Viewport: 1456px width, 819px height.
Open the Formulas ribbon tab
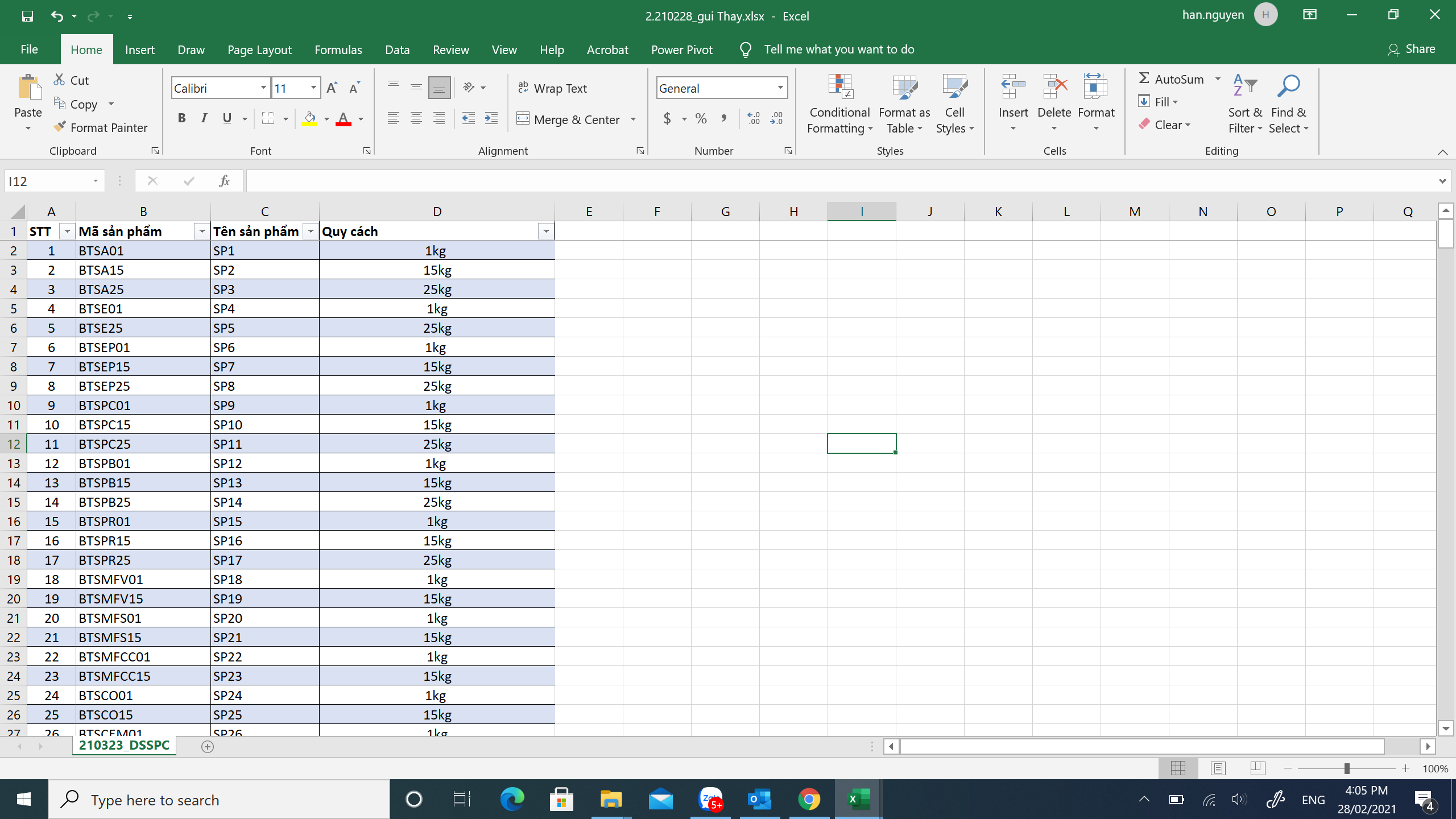[338, 49]
